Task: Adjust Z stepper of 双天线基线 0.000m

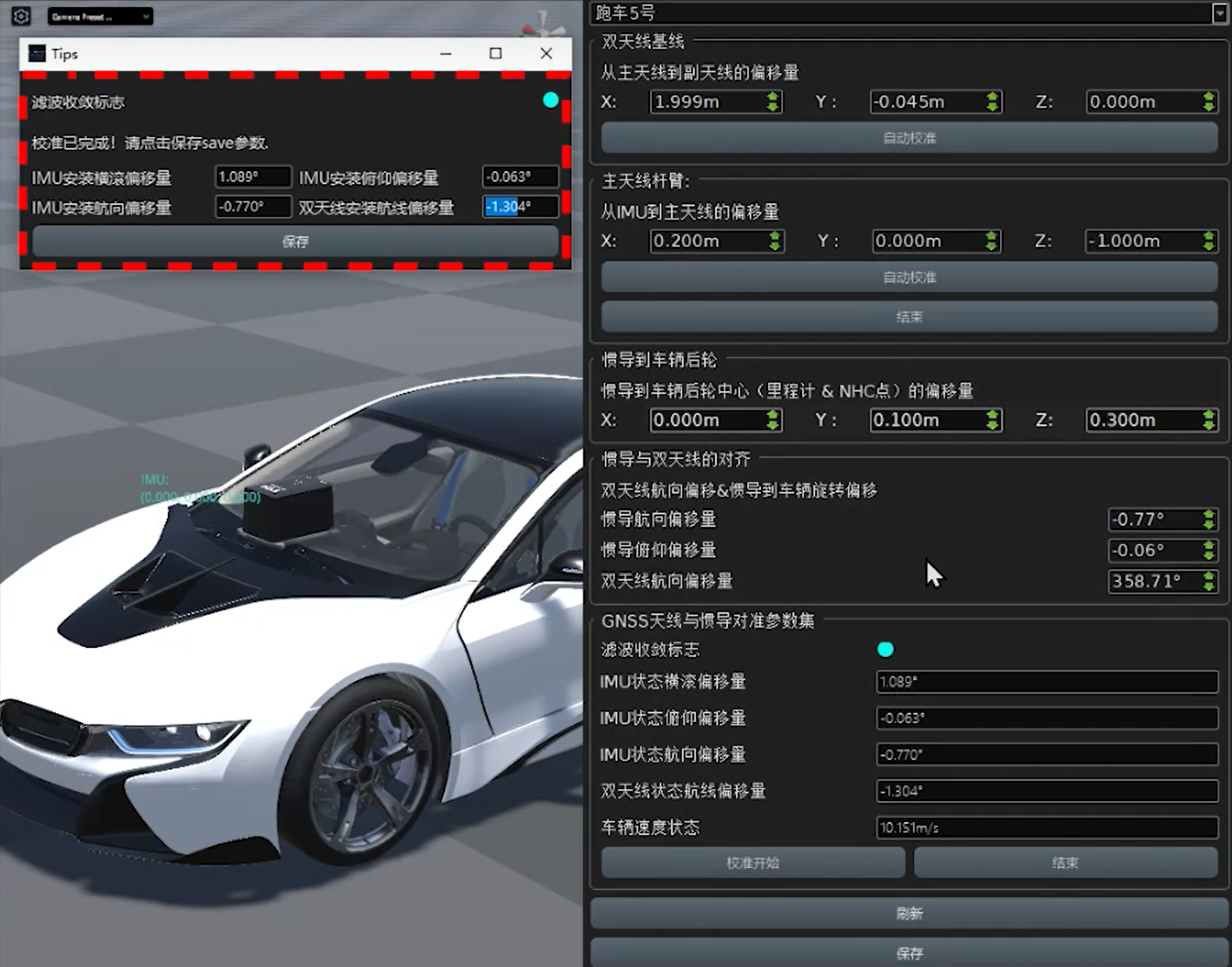Action: tap(1209, 102)
